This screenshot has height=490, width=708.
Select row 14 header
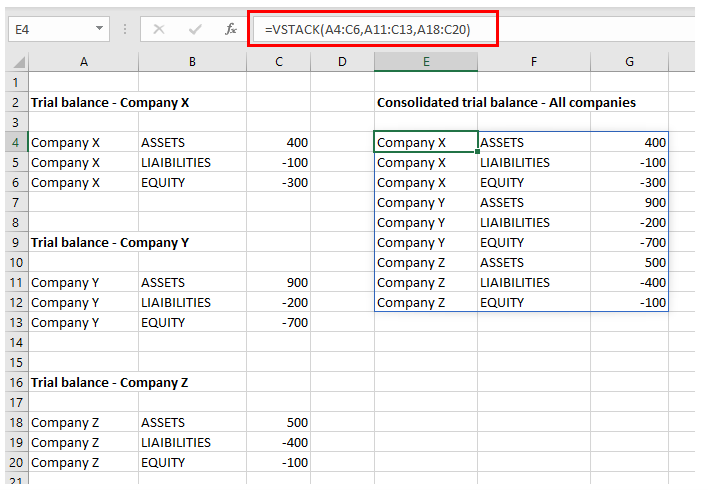(x=16, y=342)
